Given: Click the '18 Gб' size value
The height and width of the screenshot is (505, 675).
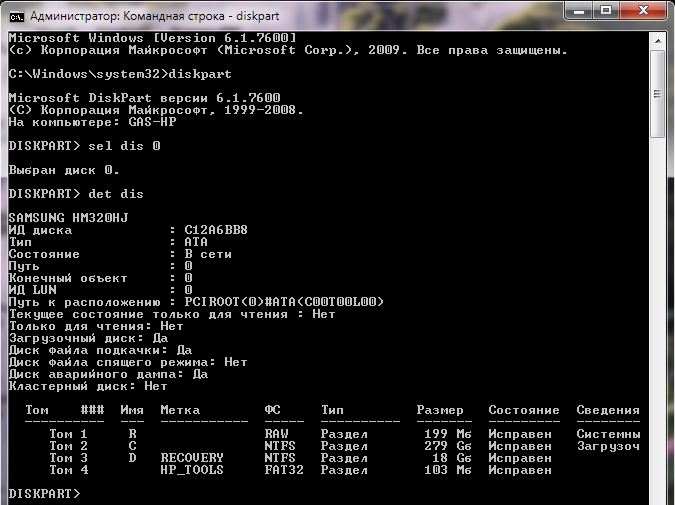Looking at the screenshot, I should 452,458.
